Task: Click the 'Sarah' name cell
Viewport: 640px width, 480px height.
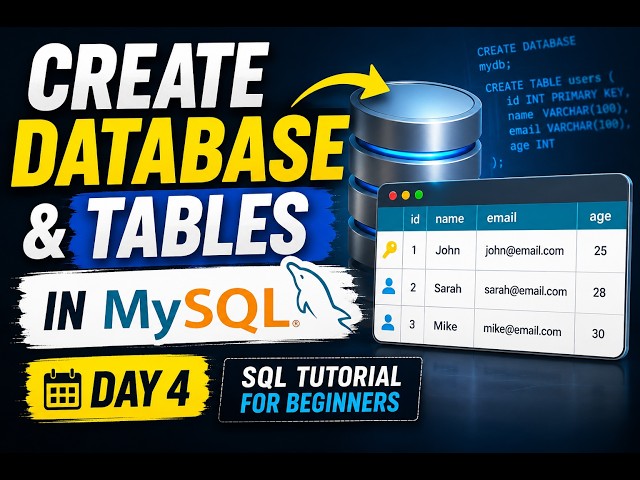Action: pos(448,289)
